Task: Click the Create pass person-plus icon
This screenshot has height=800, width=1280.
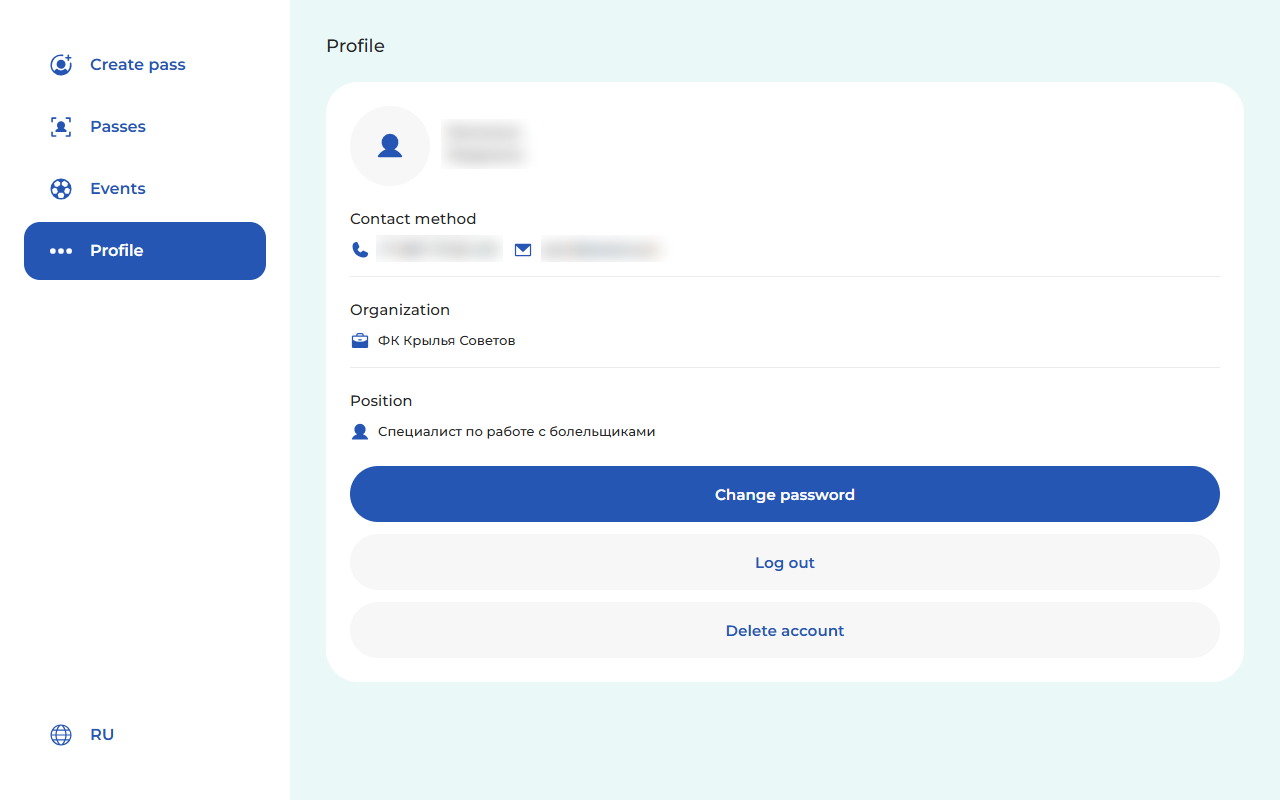Action: click(61, 65)
